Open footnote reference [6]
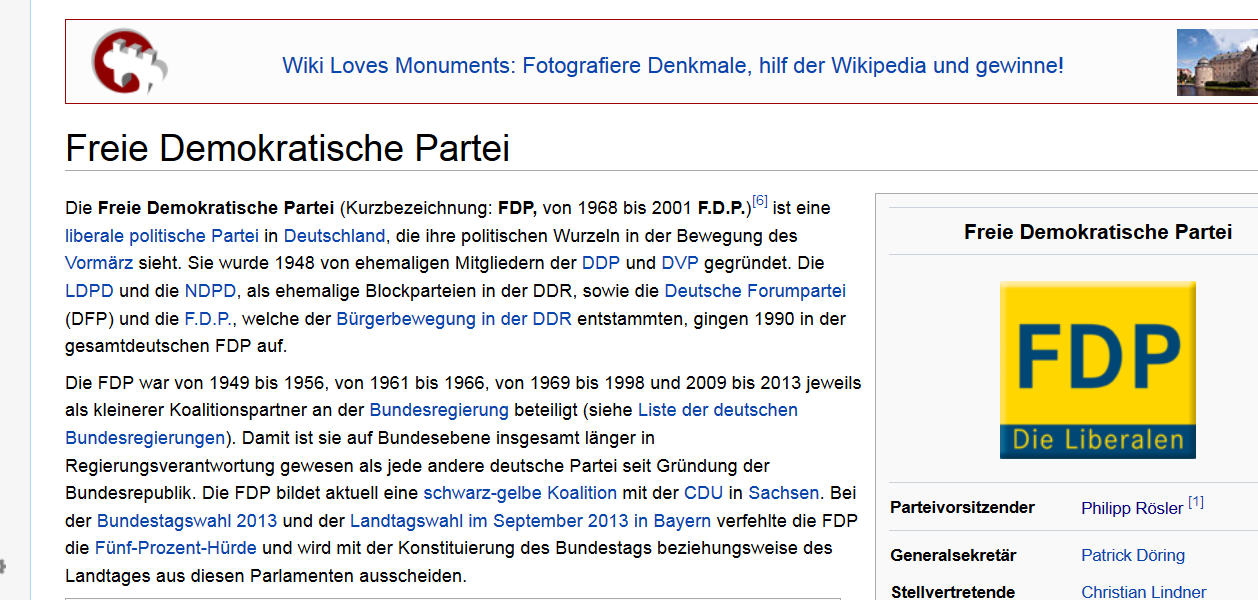The height and width of the screenshot is (600, 1258). point(760,202)
